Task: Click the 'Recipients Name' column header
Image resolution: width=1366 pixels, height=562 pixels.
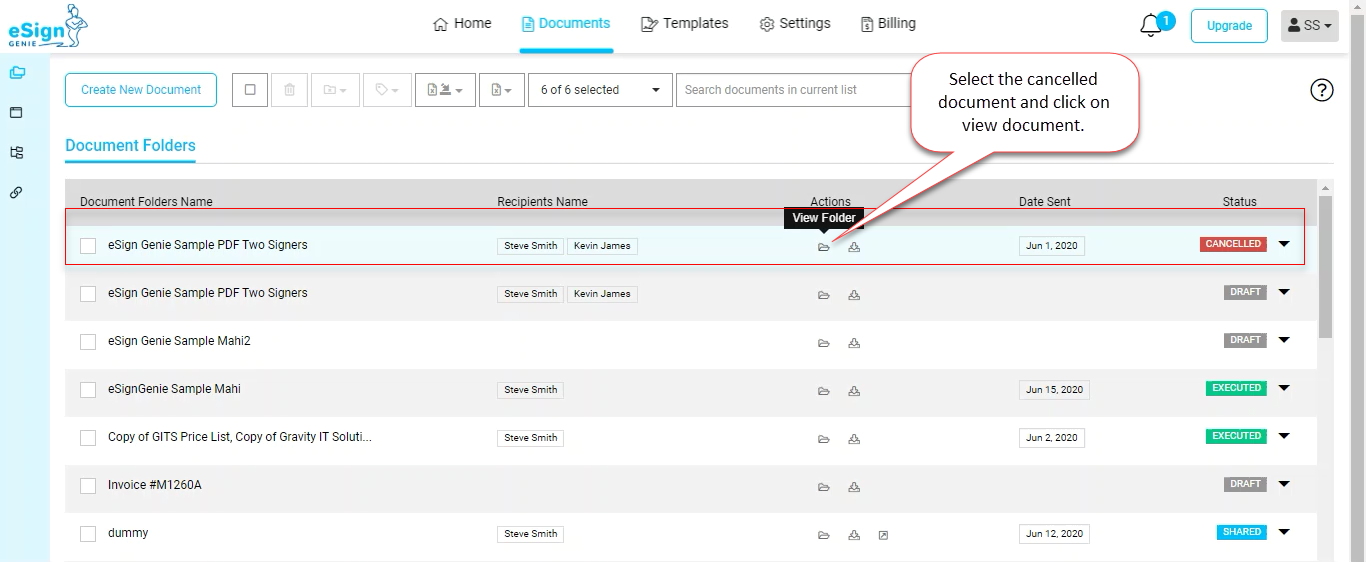Action: coord(542,202)
